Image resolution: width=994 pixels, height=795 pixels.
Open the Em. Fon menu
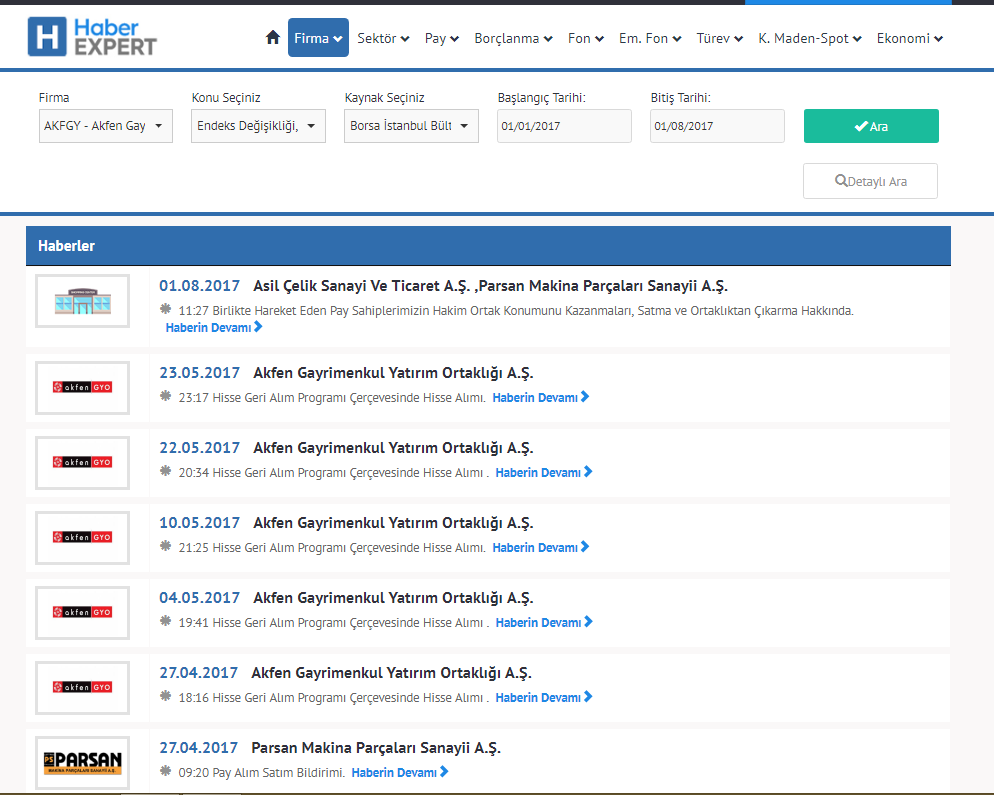[650, 38]
